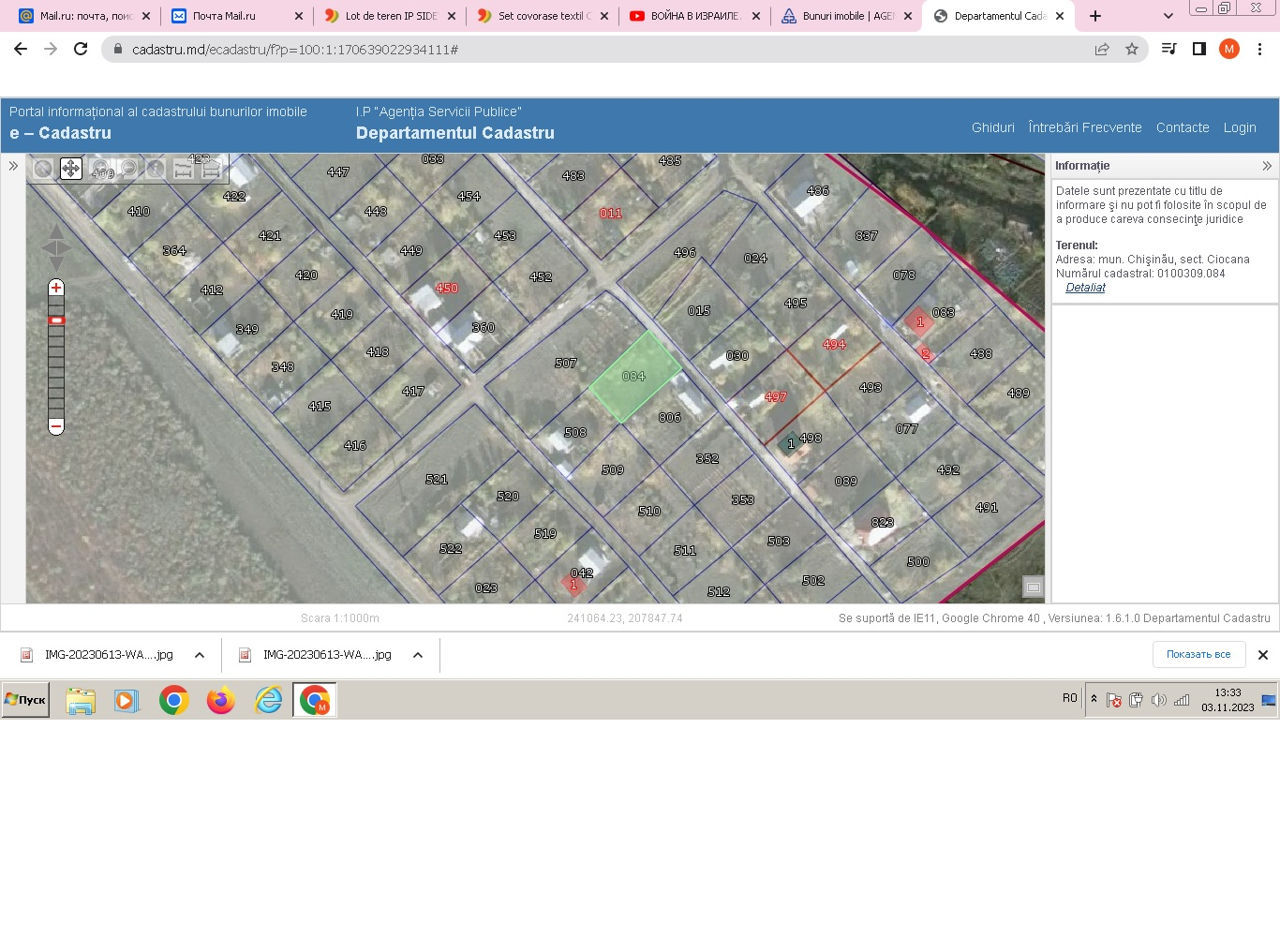This screenshot has width=1280, height=937.
Task: Open first IMG-20230613-WA download options chevron
Action: tap(199, 655)
